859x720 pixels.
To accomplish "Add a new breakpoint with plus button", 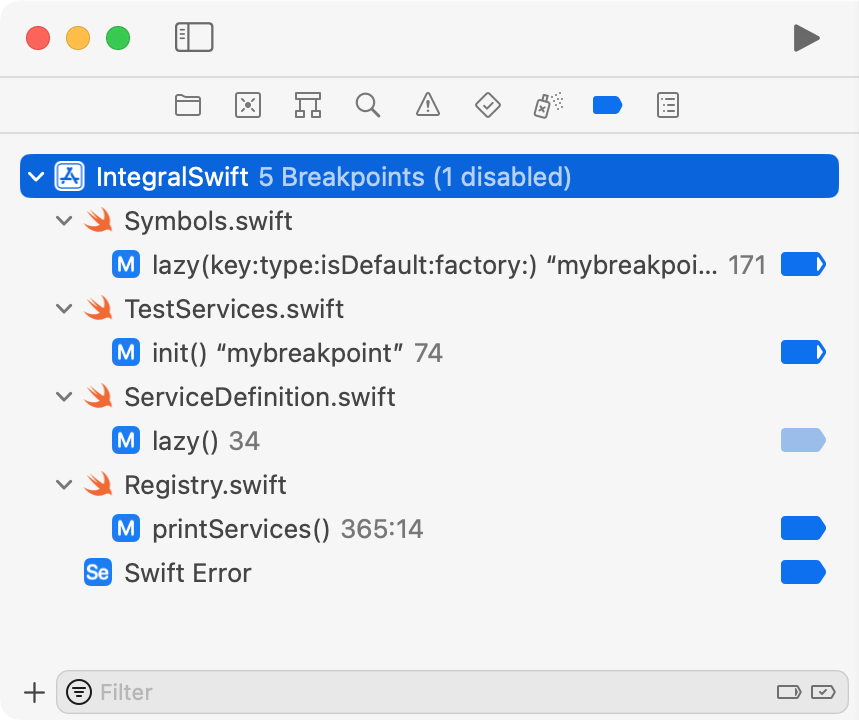I will click(35, 693).
